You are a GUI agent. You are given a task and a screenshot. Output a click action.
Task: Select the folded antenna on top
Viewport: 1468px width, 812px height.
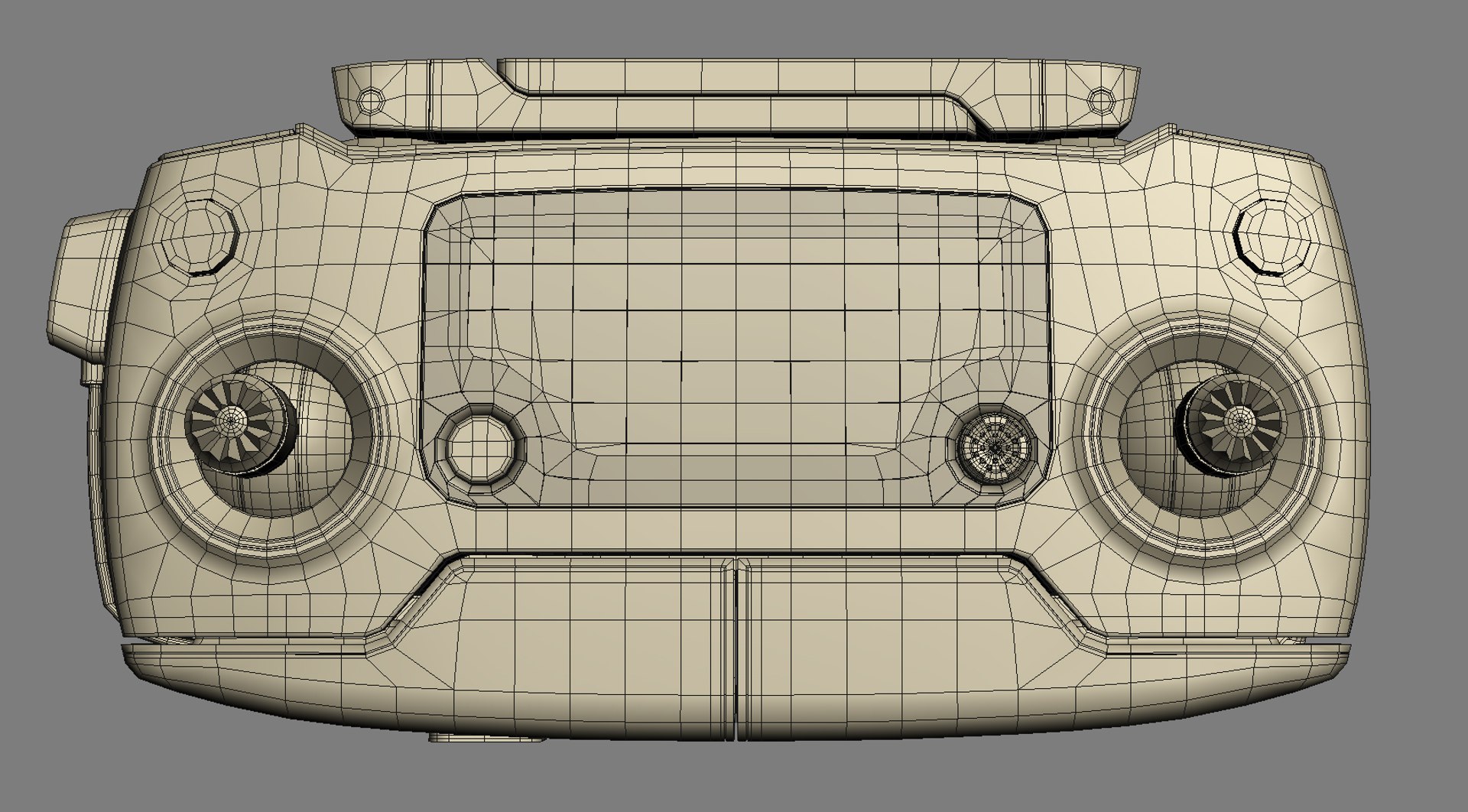point(737,98)
